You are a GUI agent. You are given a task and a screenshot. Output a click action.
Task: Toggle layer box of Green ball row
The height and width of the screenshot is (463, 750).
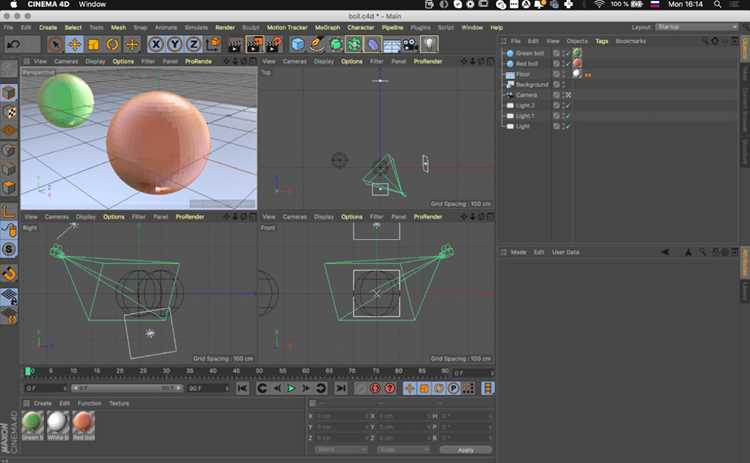click(556, 53)
